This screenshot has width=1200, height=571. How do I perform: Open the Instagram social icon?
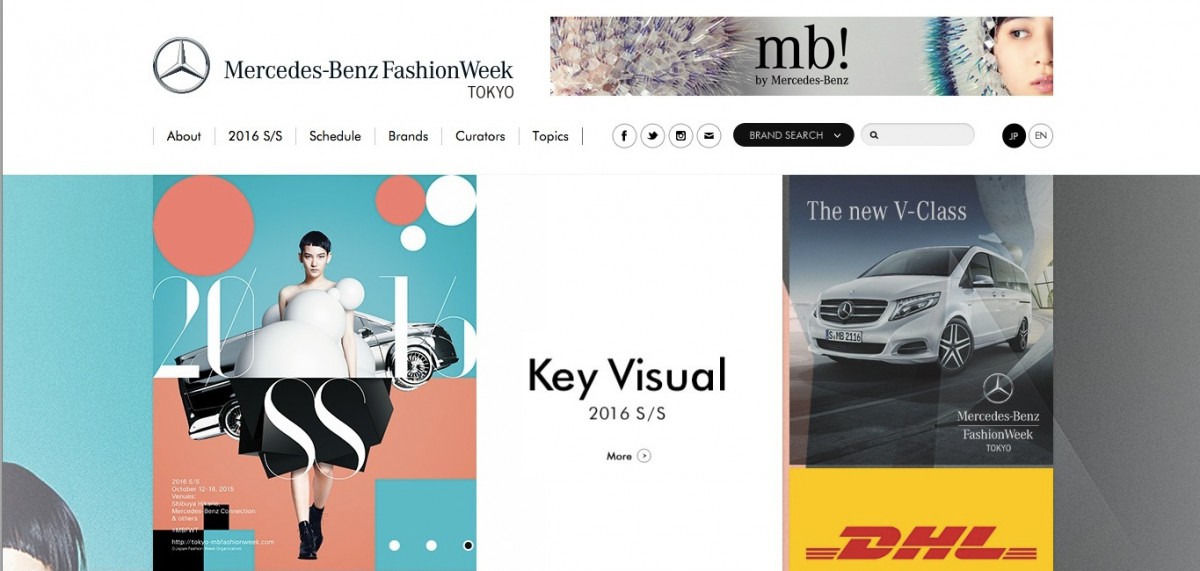pos(681,136)
